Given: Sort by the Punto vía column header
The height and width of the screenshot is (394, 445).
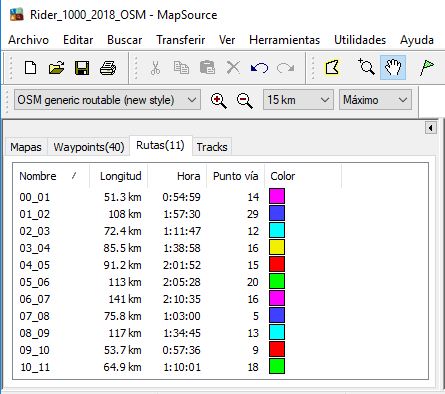Looking at the screenshot, I should pyautogui.click(x=235, y=176).
